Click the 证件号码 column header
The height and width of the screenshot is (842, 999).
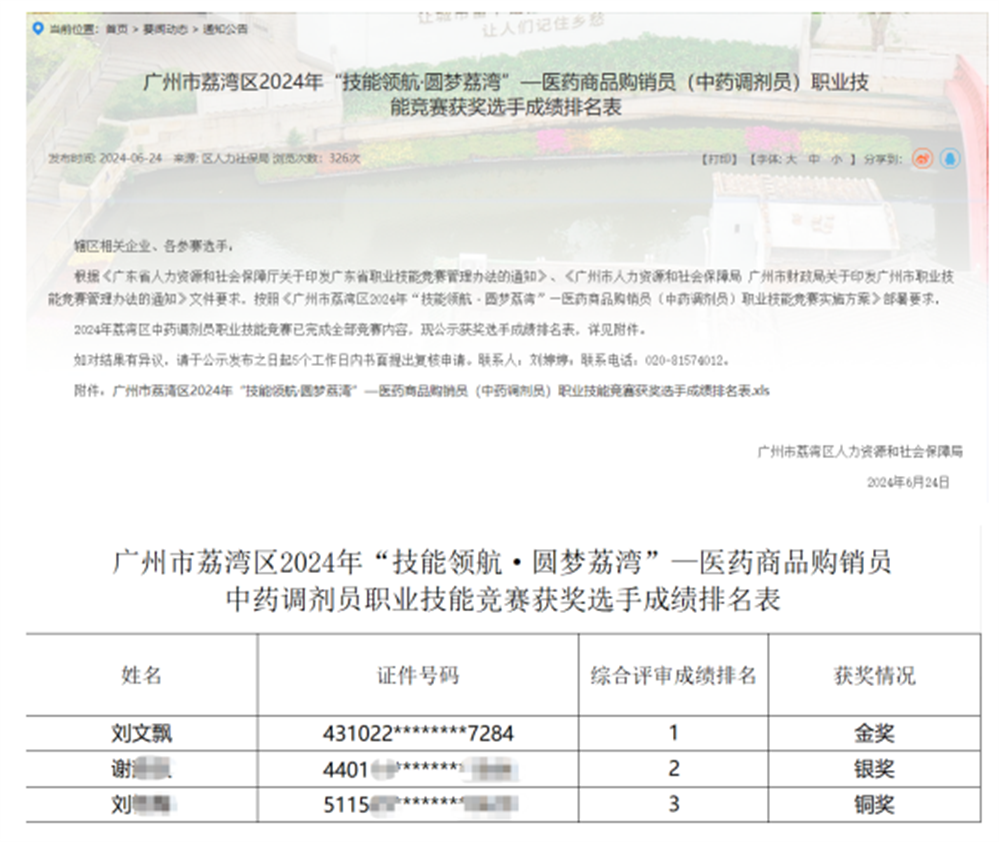point(419,675)
